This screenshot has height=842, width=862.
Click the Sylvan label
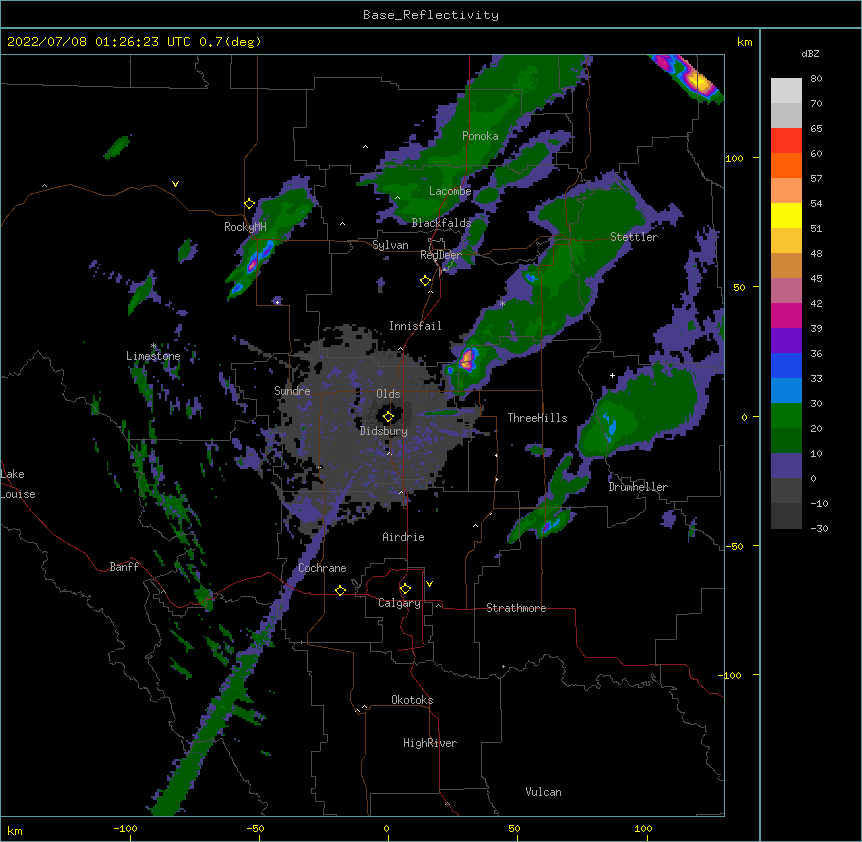point(390,245)
